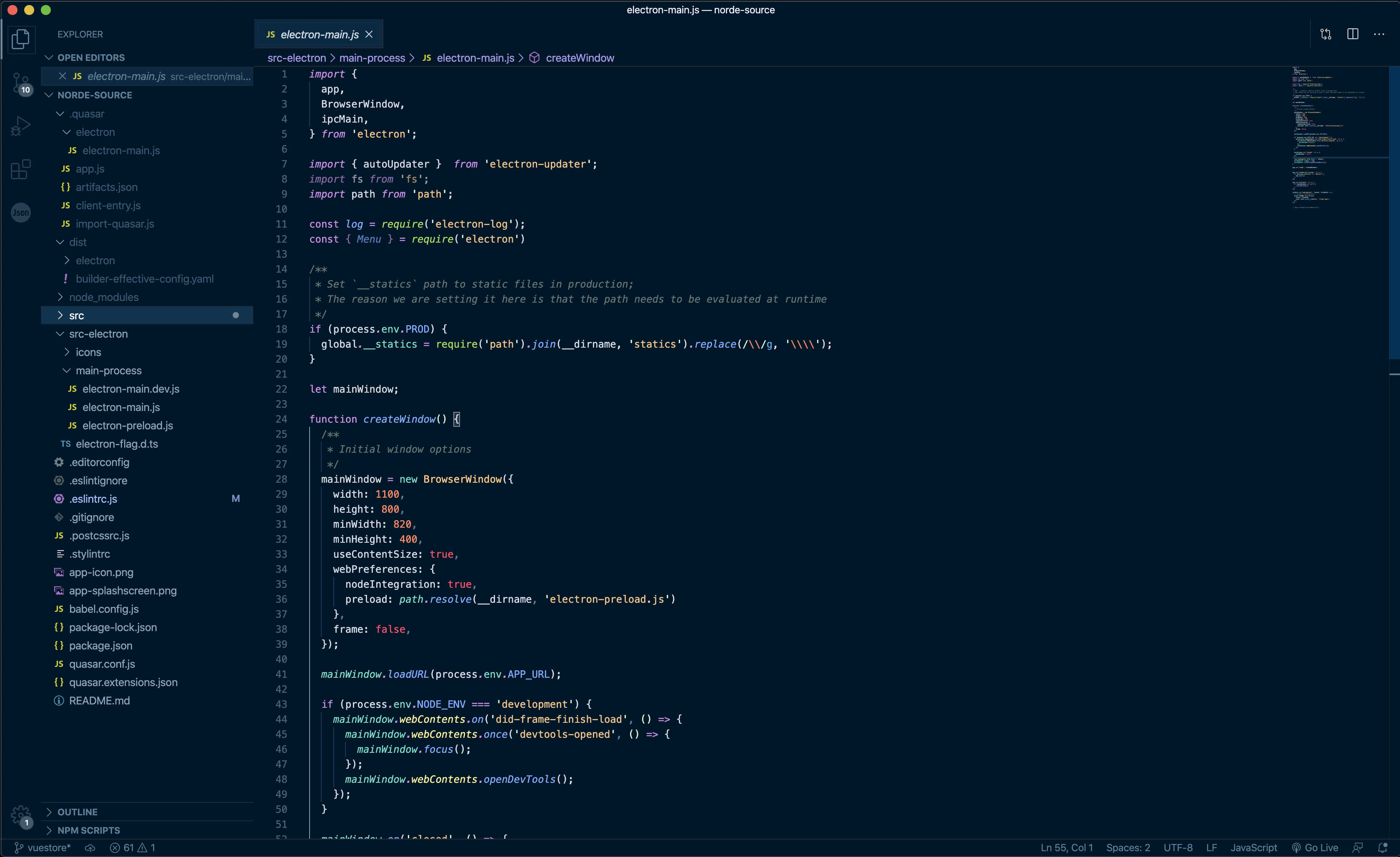Open package-lock.json file
This screenshot has width=1400, height=857.
(x=147, y=627)
